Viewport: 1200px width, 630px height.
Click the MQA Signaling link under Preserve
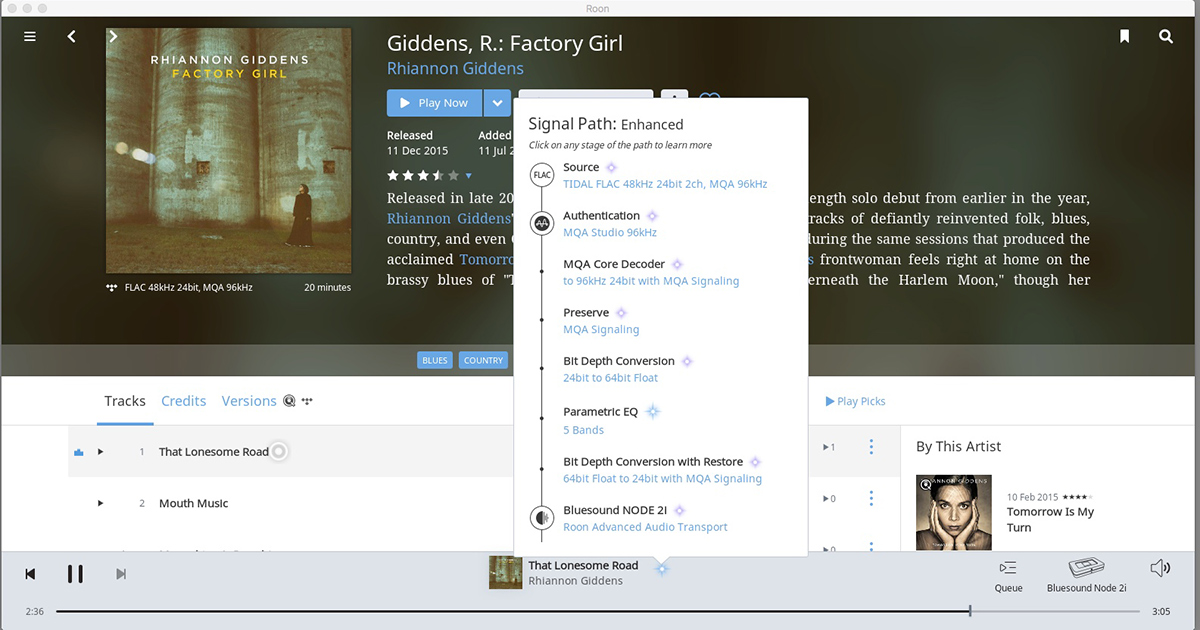point(601,329)
